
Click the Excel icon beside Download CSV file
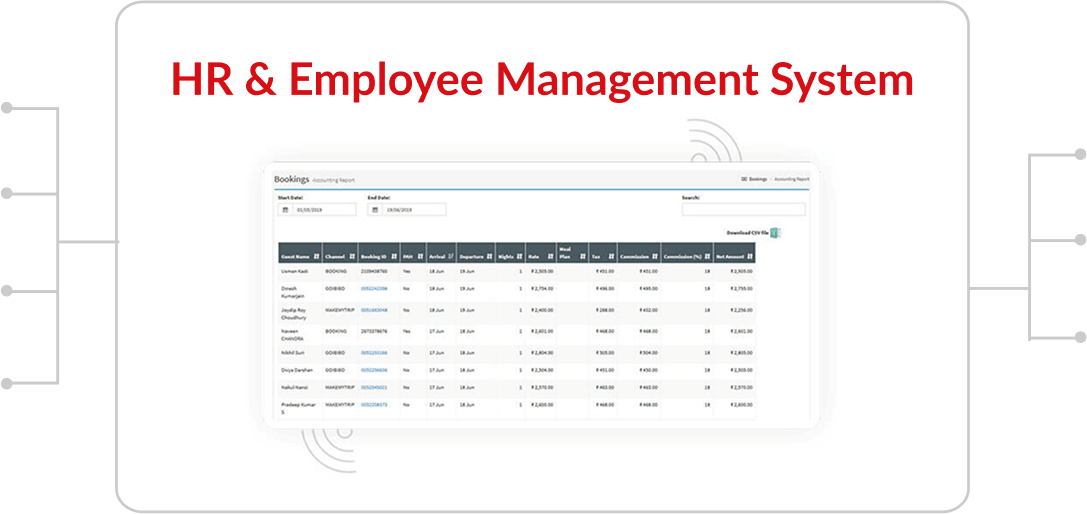tap(776, 233)
